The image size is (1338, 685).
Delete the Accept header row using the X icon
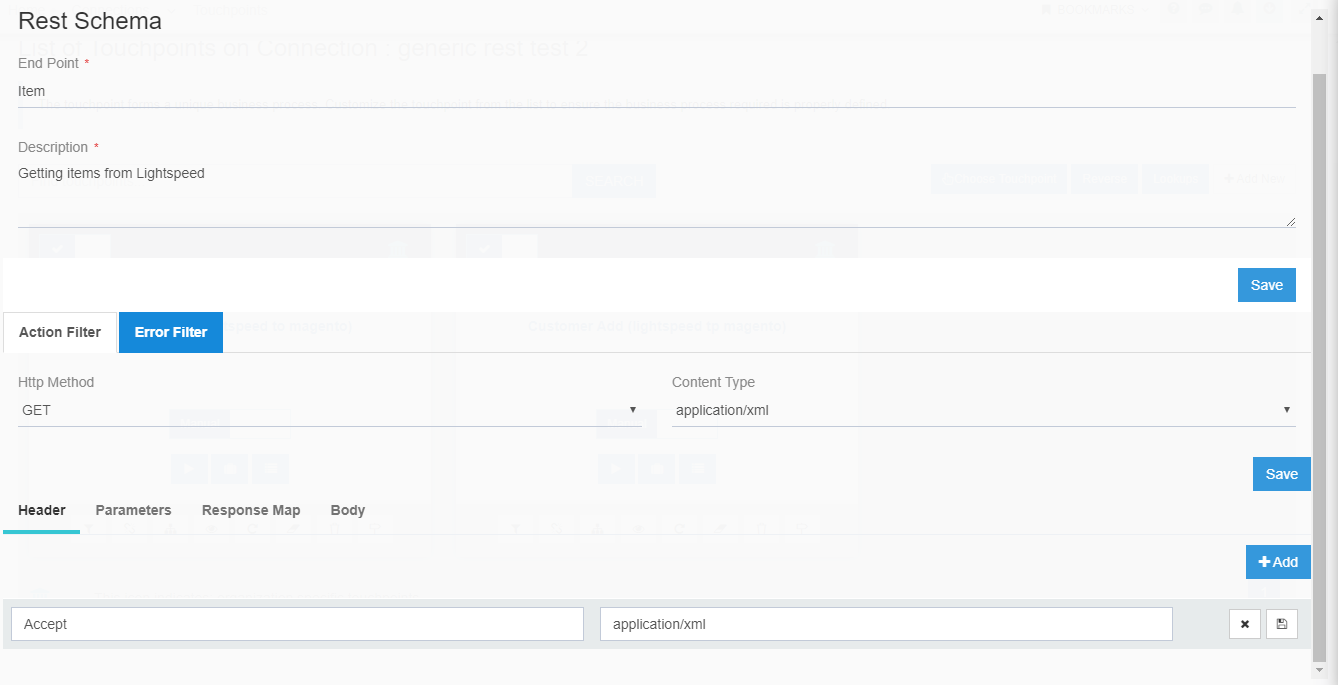coord(1244,623)
